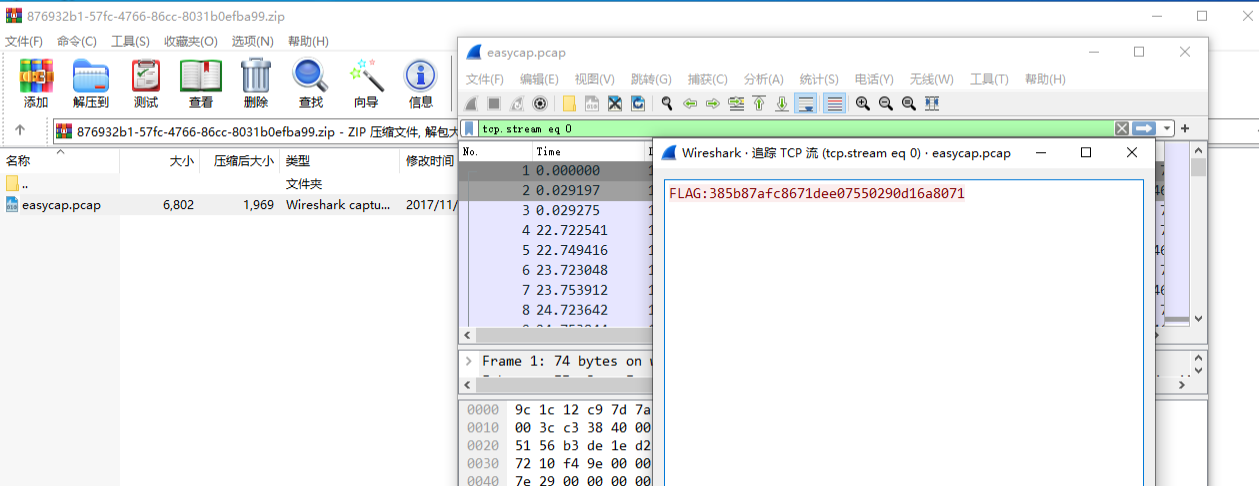Viewport: 1259px width, 486px height.
Task: Open Wireshark 捕获(C) menu
Action: 707,79
